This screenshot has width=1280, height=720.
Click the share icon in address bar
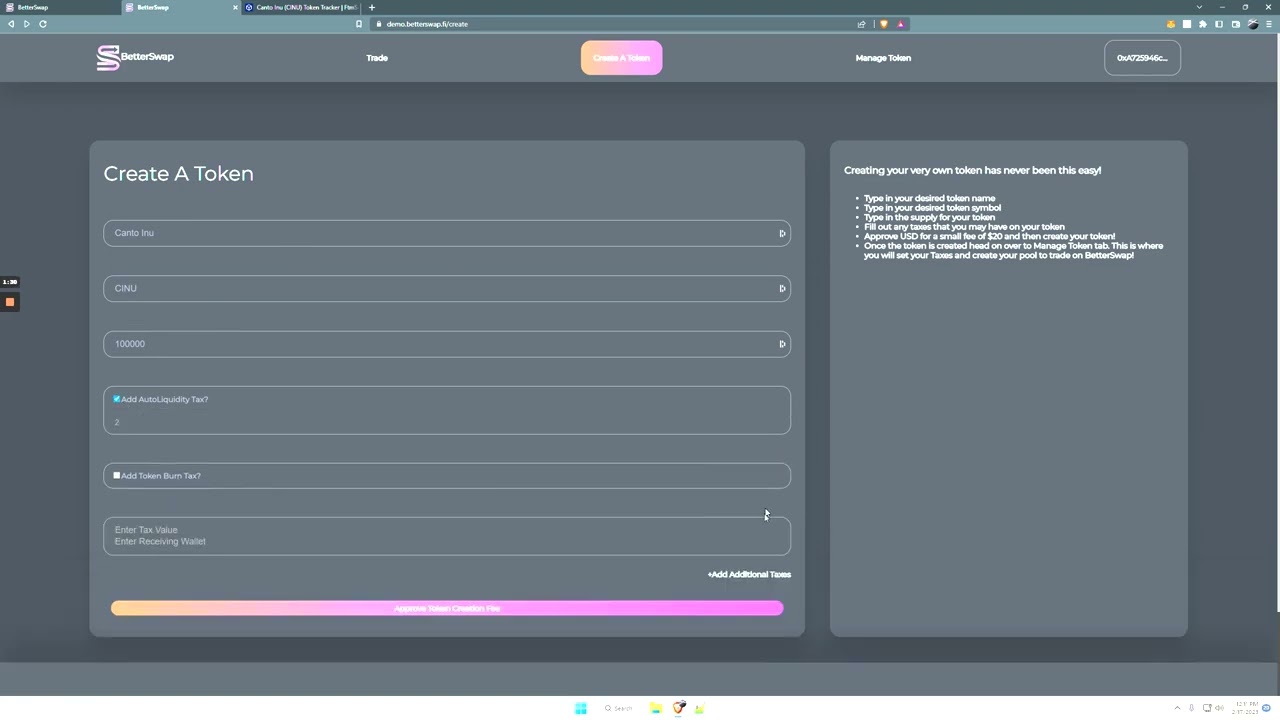tap(861, 24)
